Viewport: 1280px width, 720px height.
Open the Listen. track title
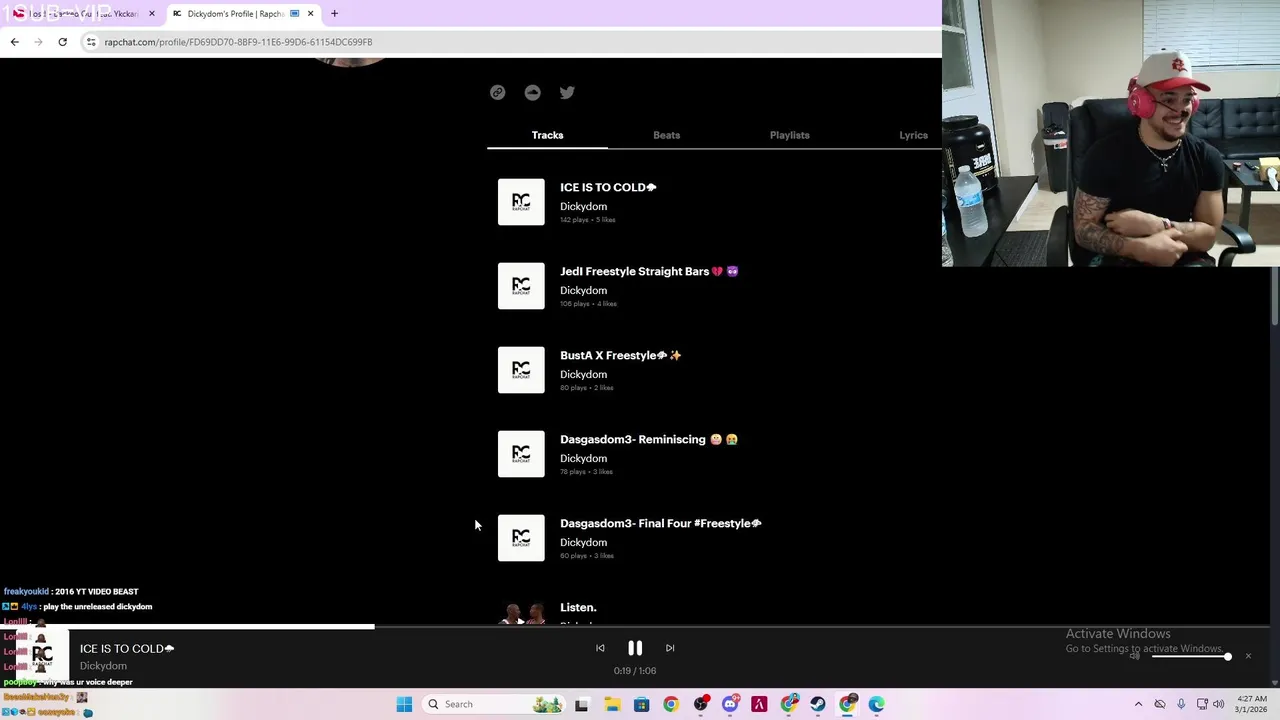tap(578, 607)
